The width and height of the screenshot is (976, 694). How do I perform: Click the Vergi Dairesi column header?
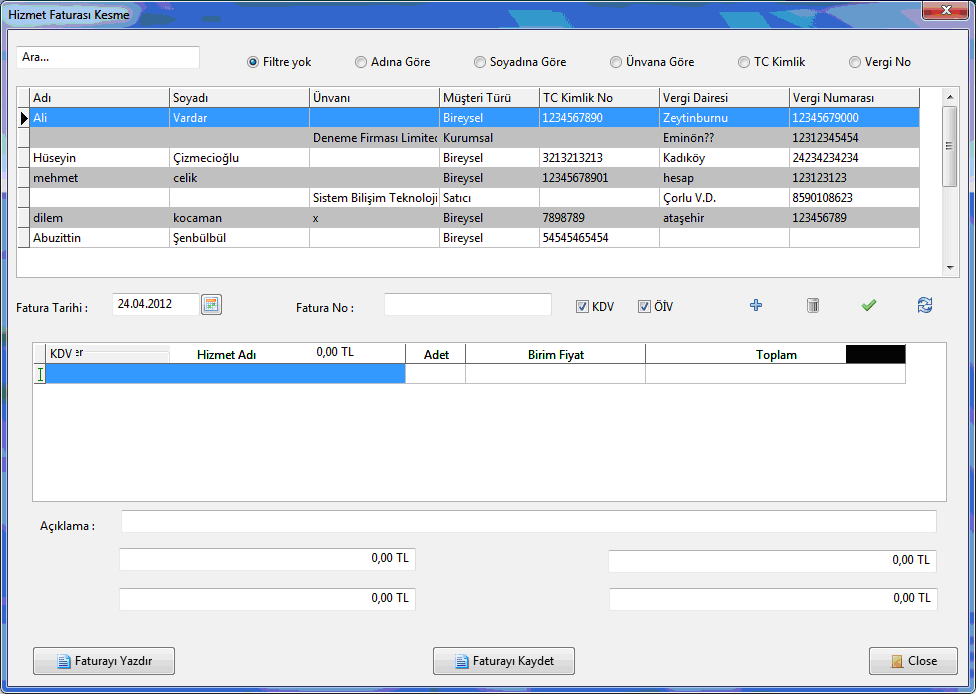pos(725,98)
